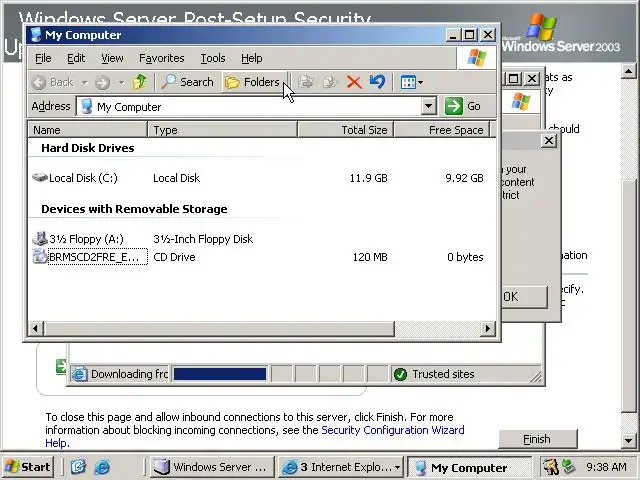Screen dimensions: 640x480
Task: Select Local Disk (C:) drive
Action: (x=75, y=178)
